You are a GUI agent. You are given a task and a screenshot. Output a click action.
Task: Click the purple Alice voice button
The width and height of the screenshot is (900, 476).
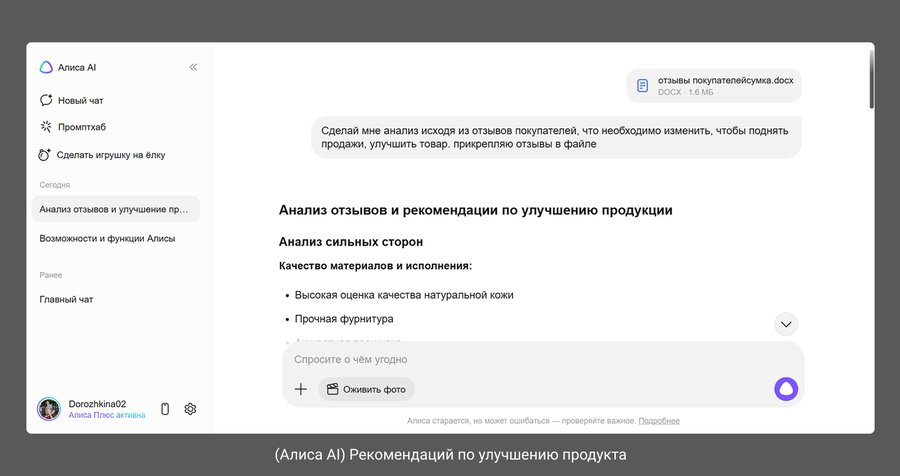pyautogui.click(x=786, y=389)
